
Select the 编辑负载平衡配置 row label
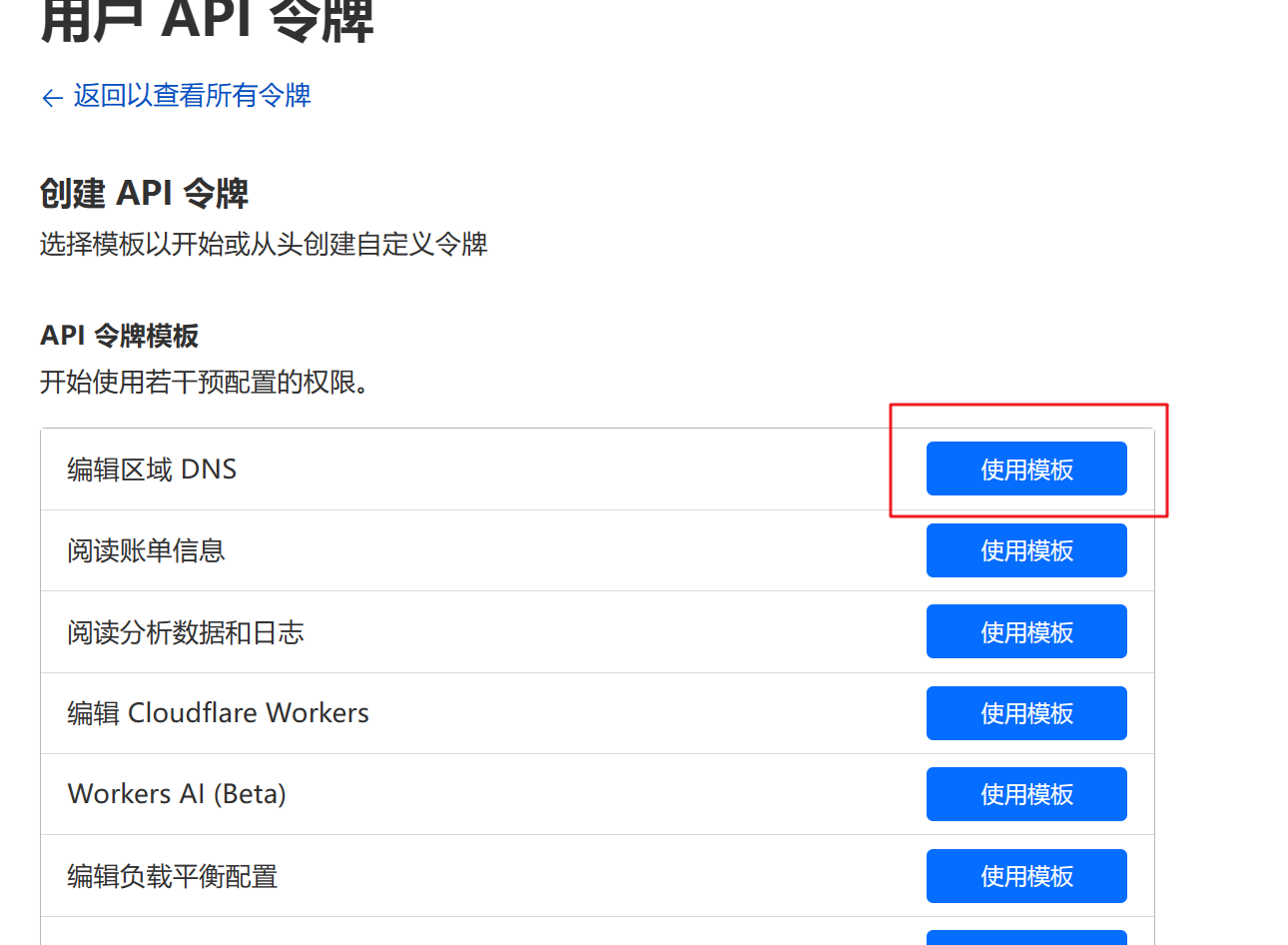click(172, 876)
